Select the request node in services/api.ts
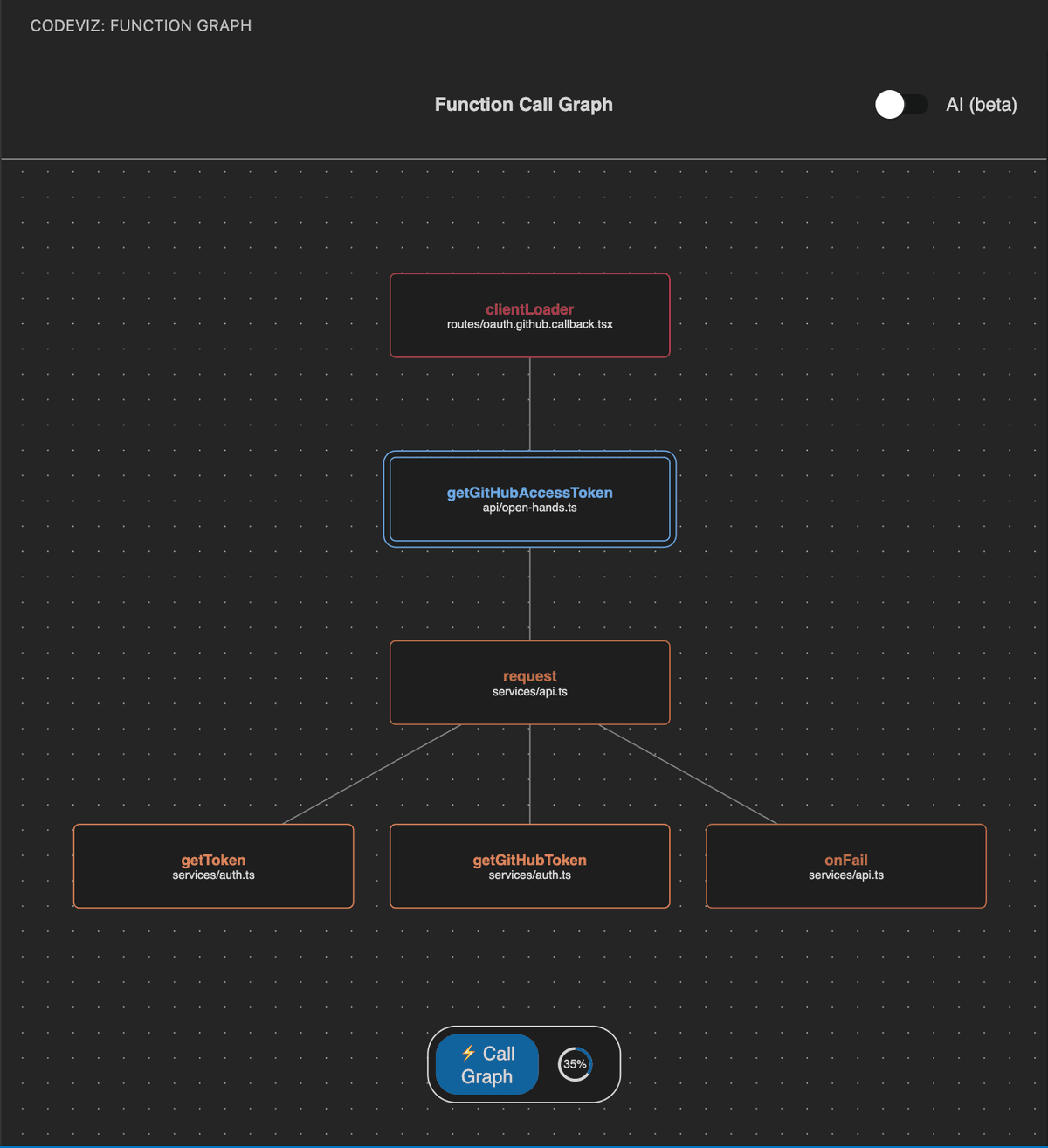 tap(530, 682)
